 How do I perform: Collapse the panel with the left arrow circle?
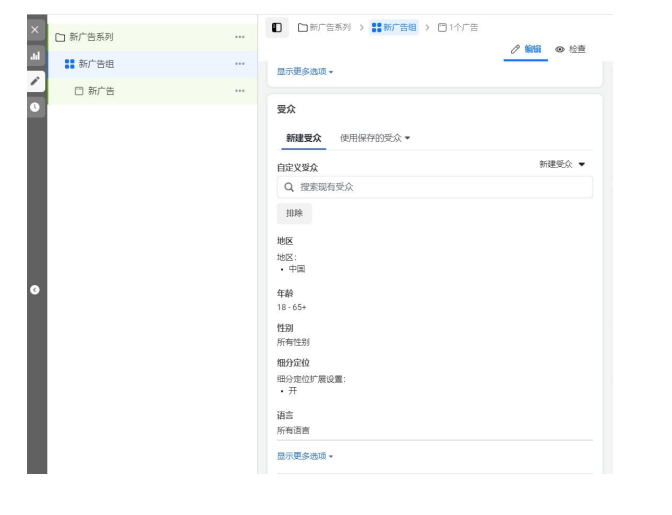35,289
